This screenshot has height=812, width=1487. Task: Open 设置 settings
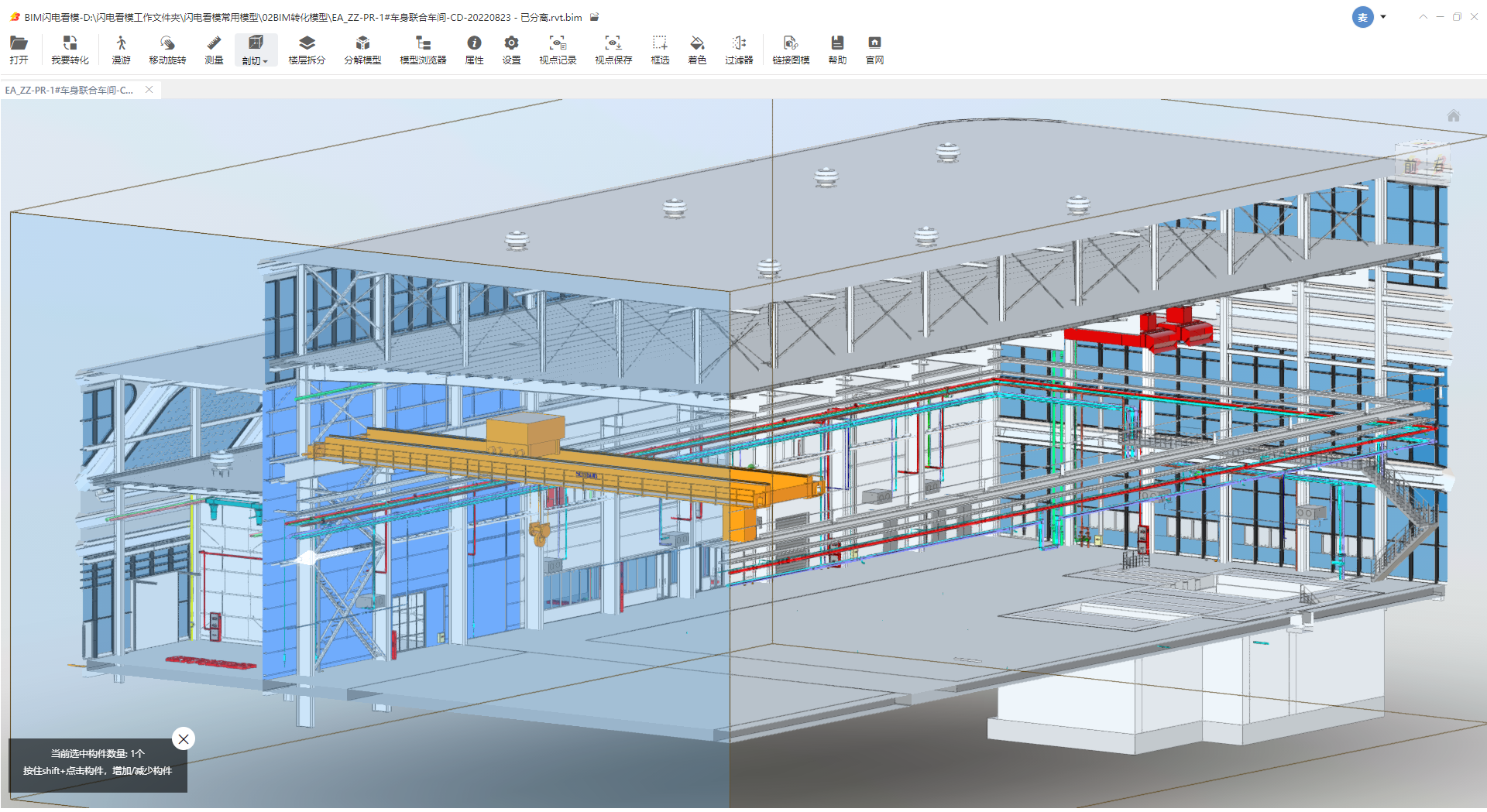click(x=511, y=50)
